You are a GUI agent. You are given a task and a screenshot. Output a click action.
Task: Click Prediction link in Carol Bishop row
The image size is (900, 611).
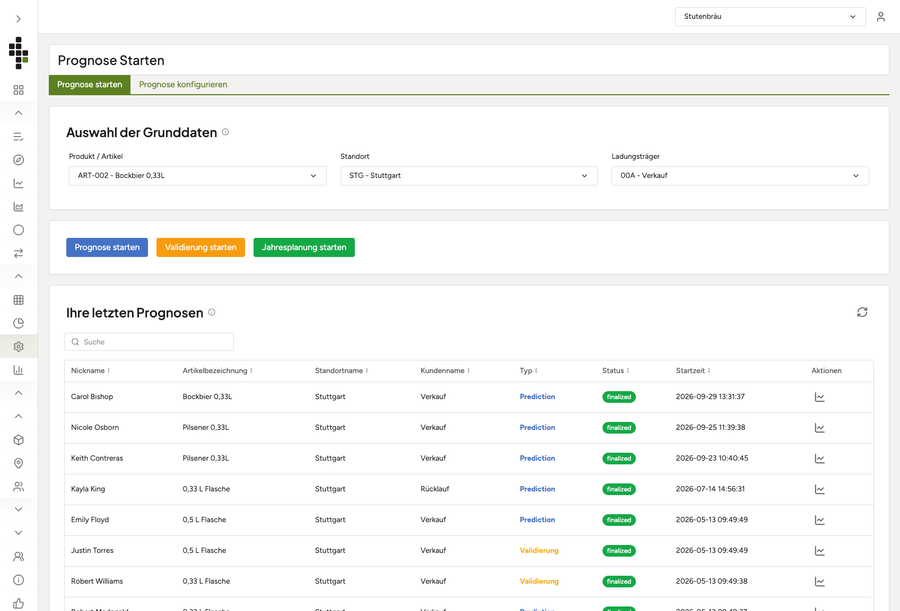click(x=537, y=397)
